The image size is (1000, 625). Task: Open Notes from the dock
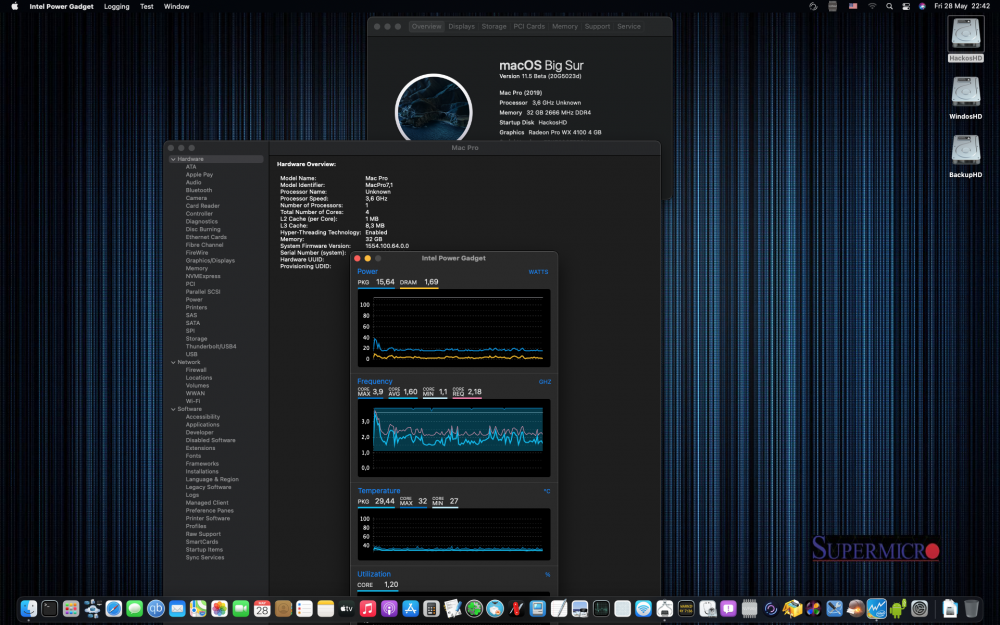[x=326, y=608]
